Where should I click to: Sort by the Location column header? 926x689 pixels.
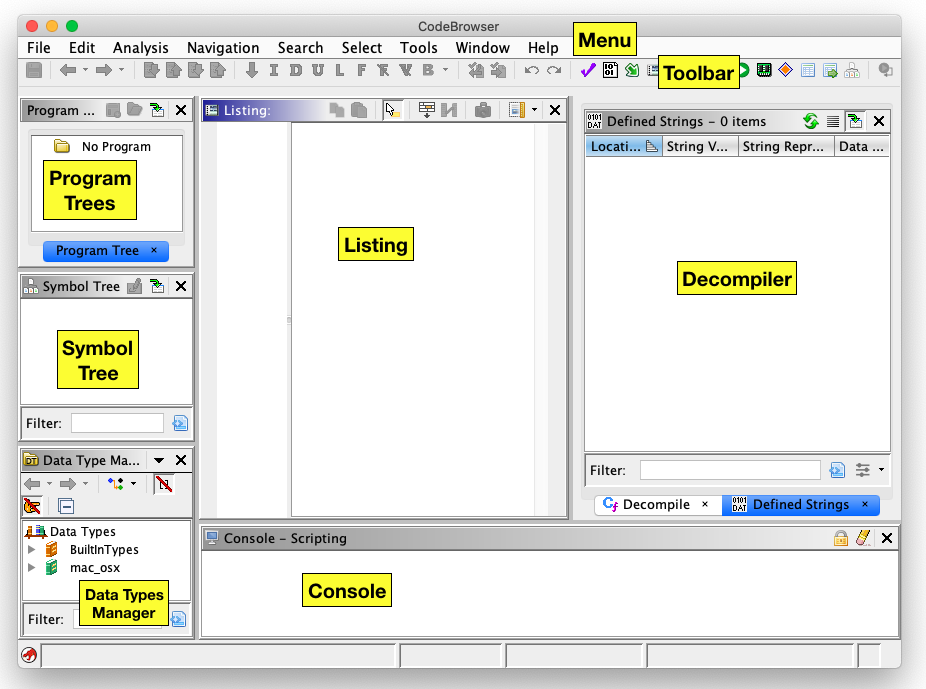tap(624, 146)
